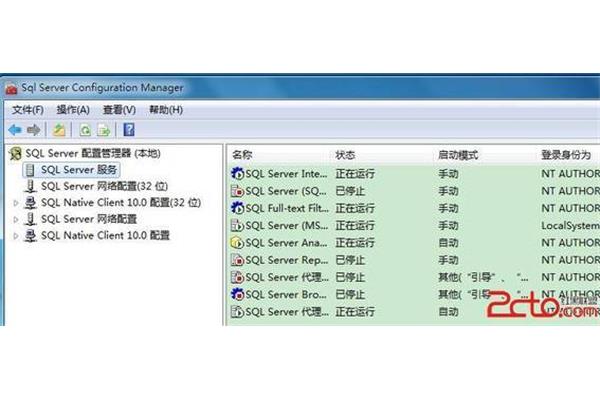Click the icon of the stopped SQL Server 代理 row
Viewport: 600px width, 400px height.
(237, 277)
